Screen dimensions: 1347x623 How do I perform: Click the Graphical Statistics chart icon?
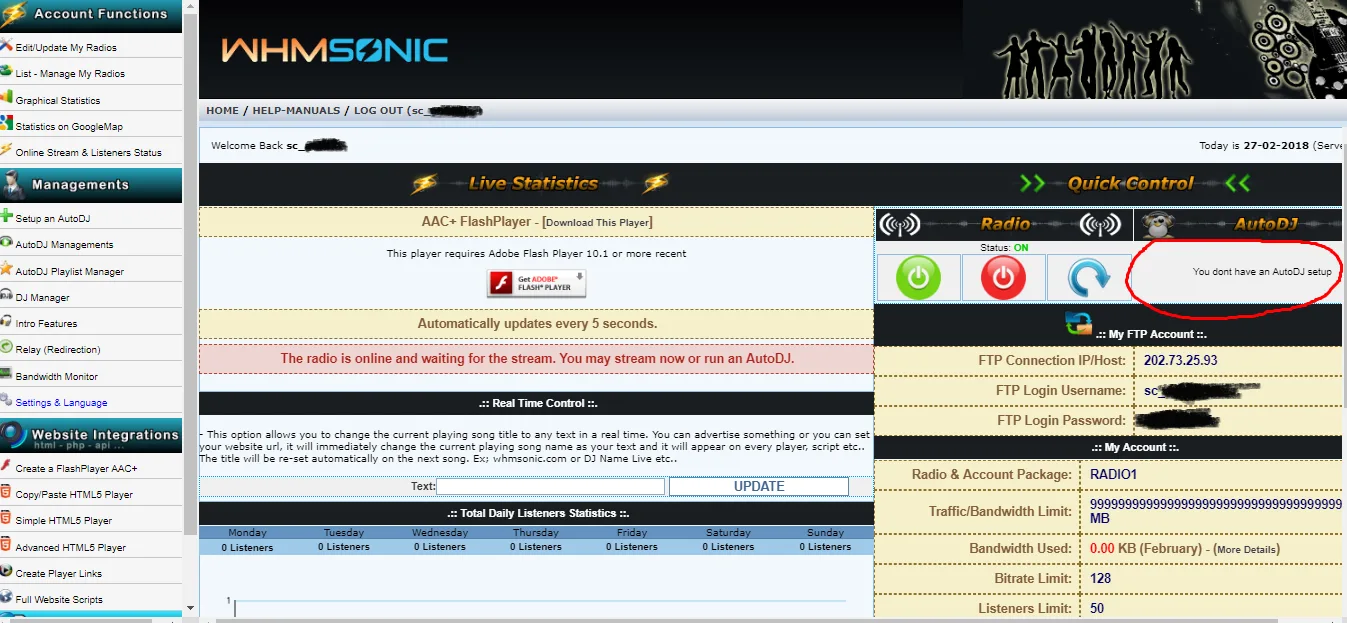[6, 99]
